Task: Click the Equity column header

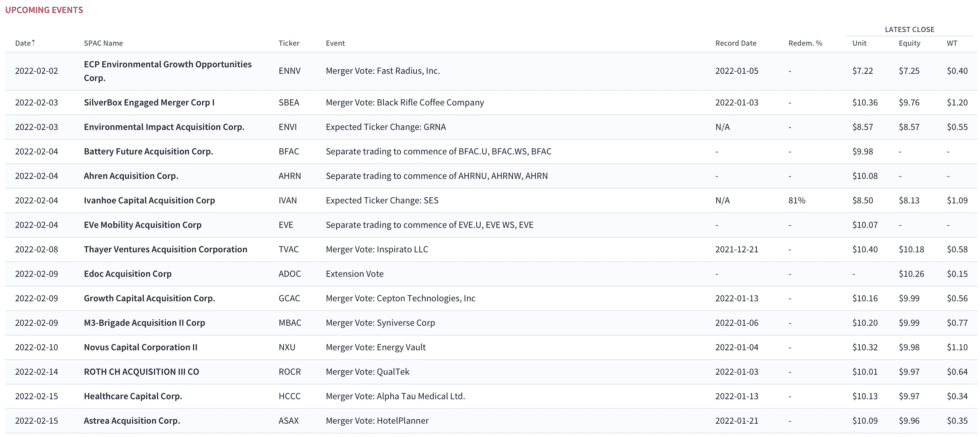Action: click(x=909, y=43)
